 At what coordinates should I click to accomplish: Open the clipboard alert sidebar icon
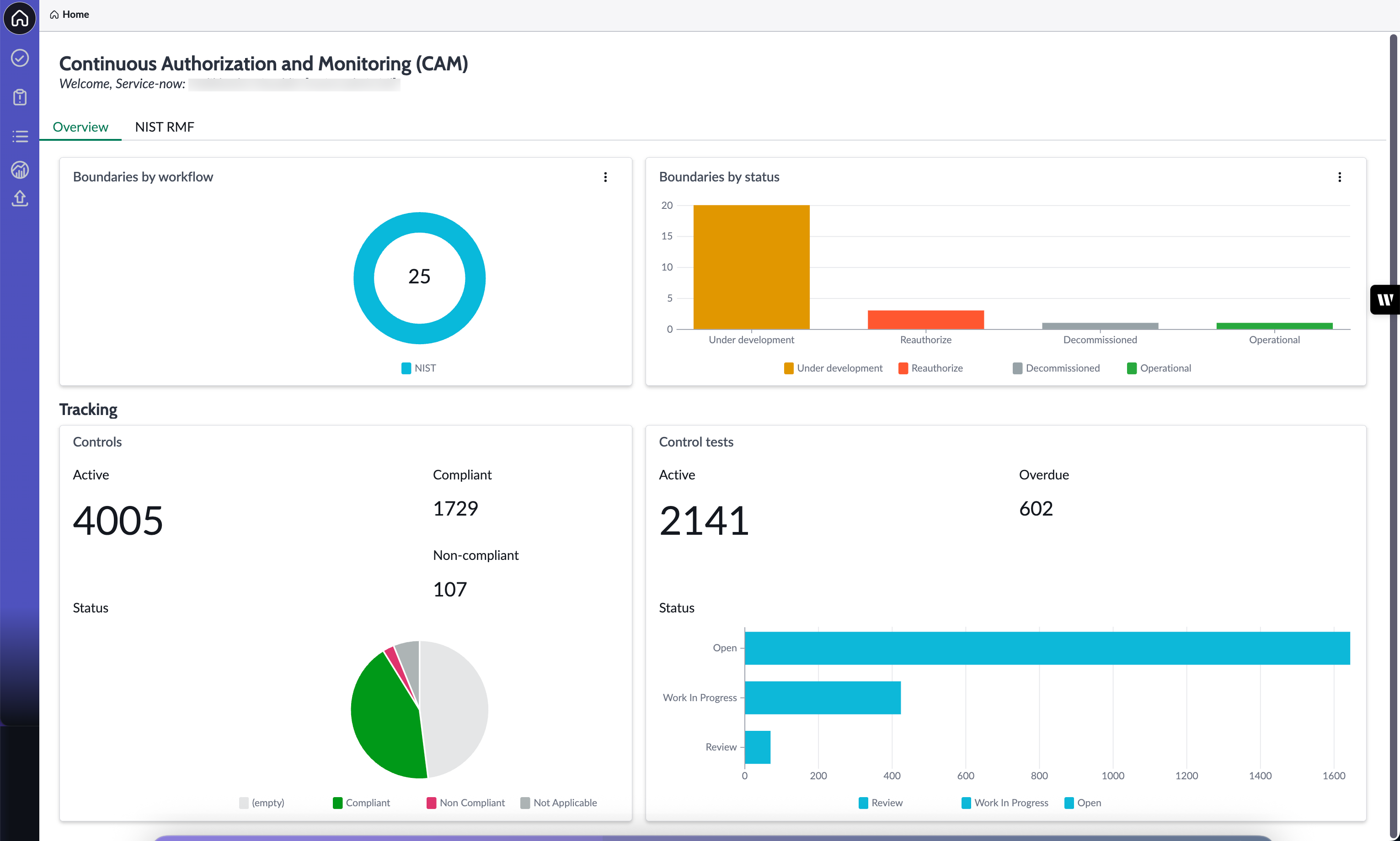20,97
